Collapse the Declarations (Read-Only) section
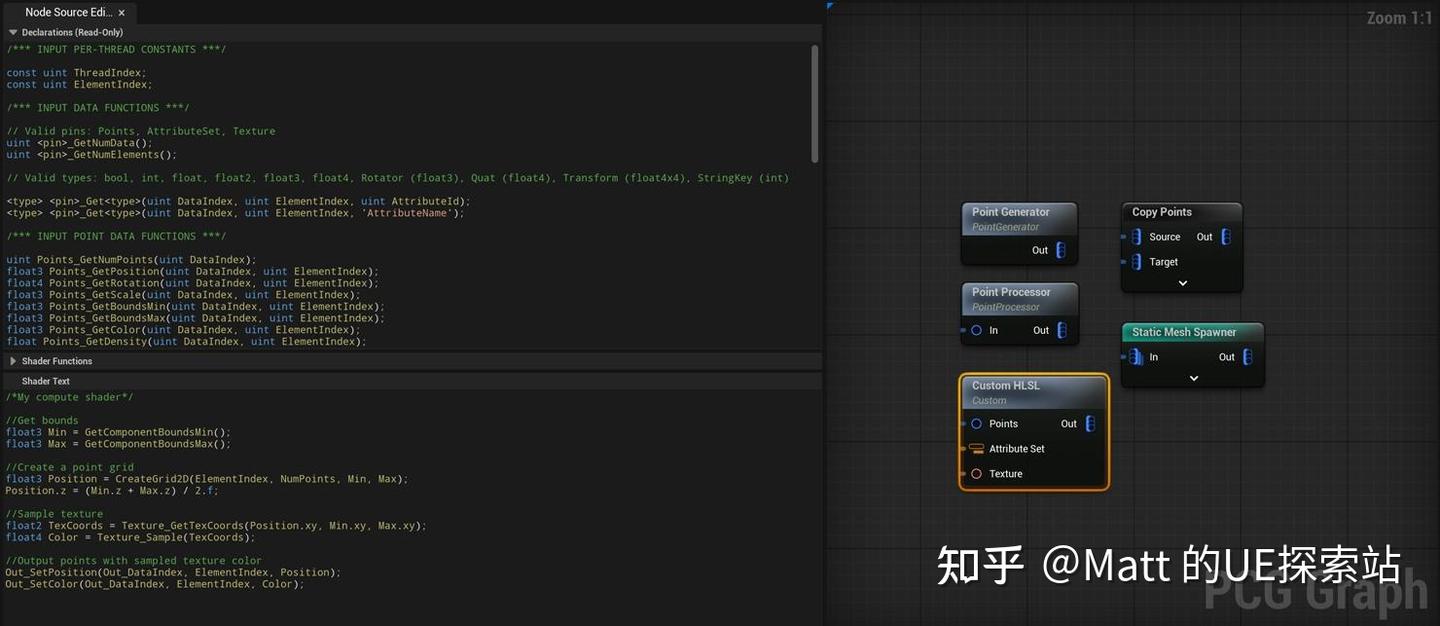Screen dimensions: 1440x626 (x=13, y=32)
